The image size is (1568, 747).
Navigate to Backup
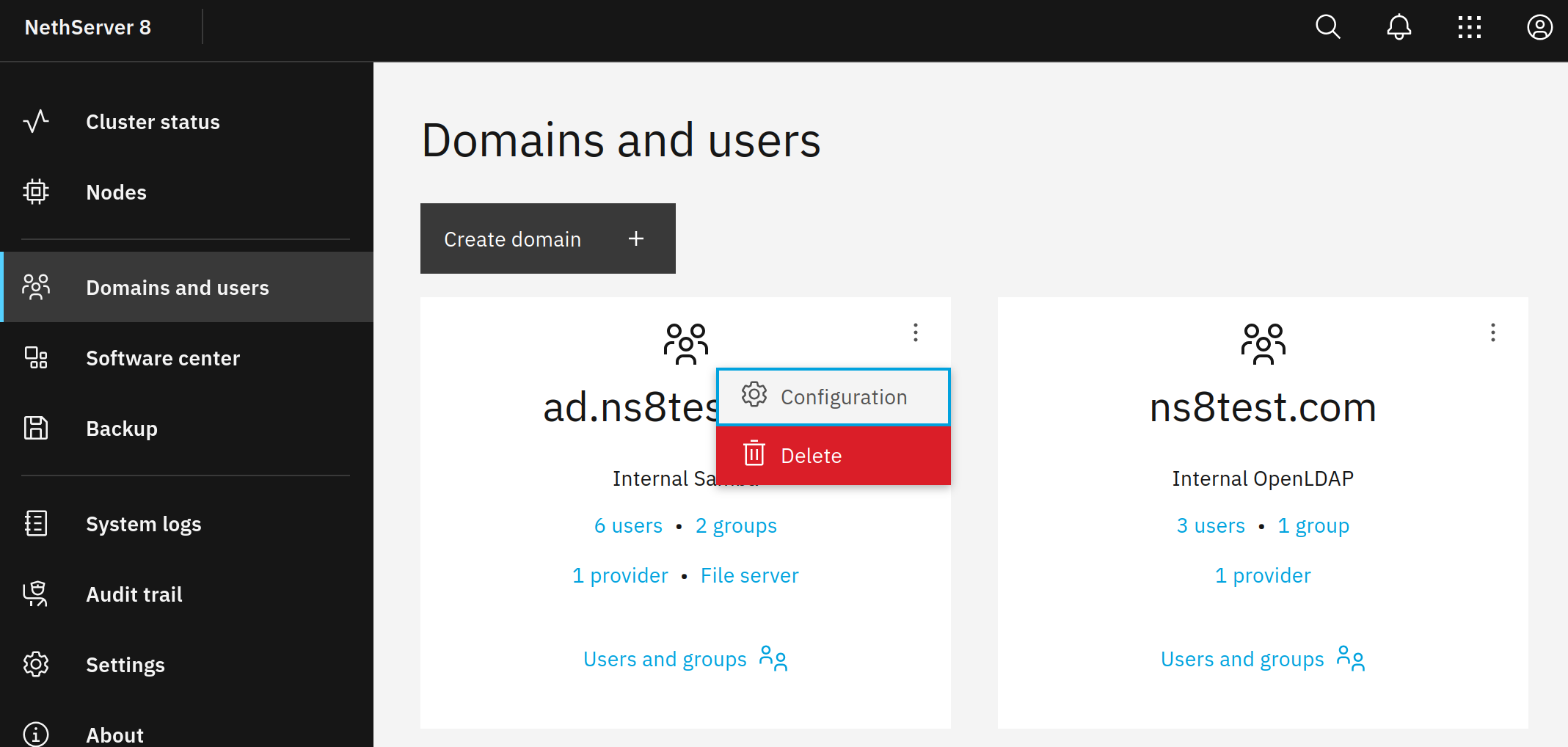click(x=187, y=429)
